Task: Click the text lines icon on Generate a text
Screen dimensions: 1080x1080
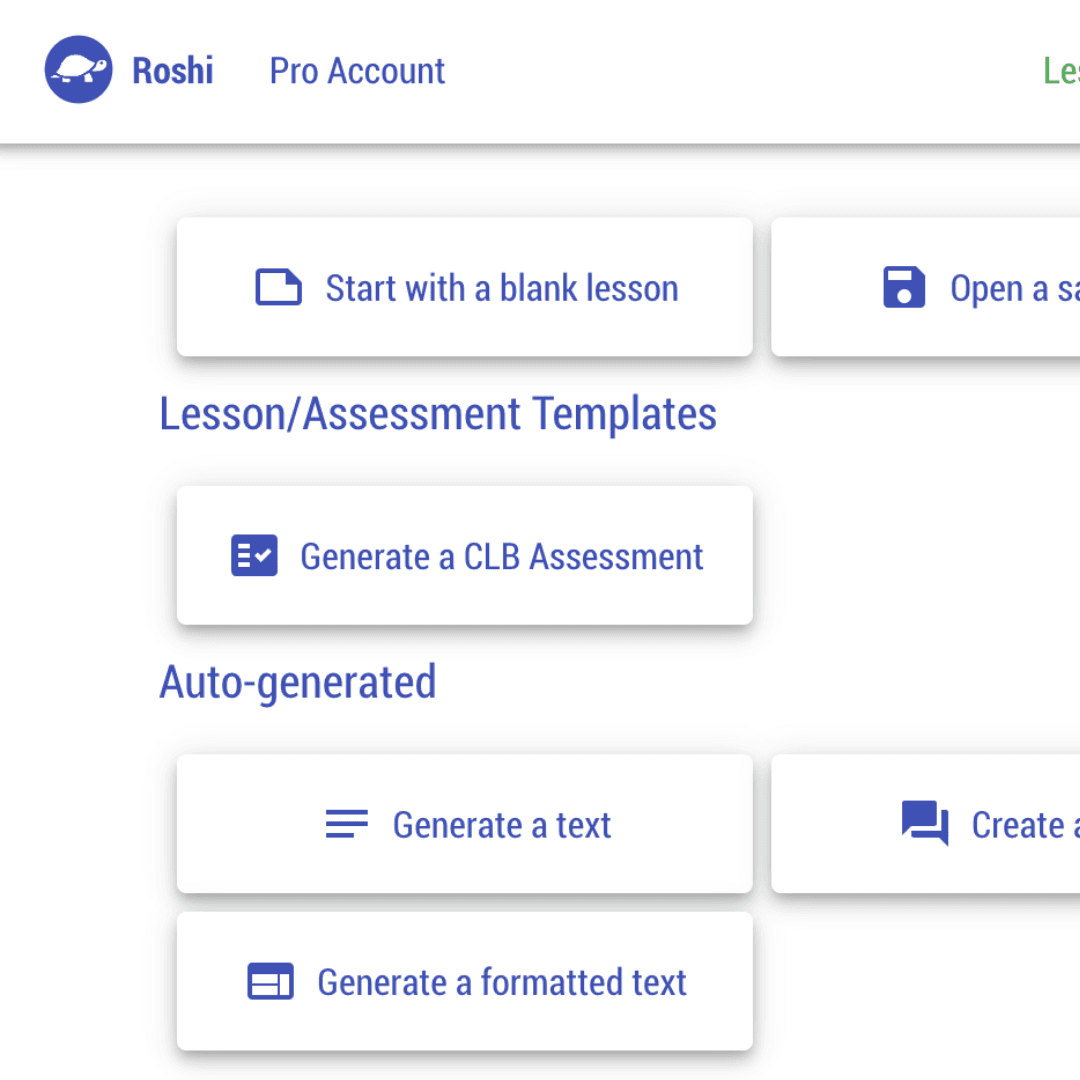Action: pyautogui.click(x=347, y=824)
